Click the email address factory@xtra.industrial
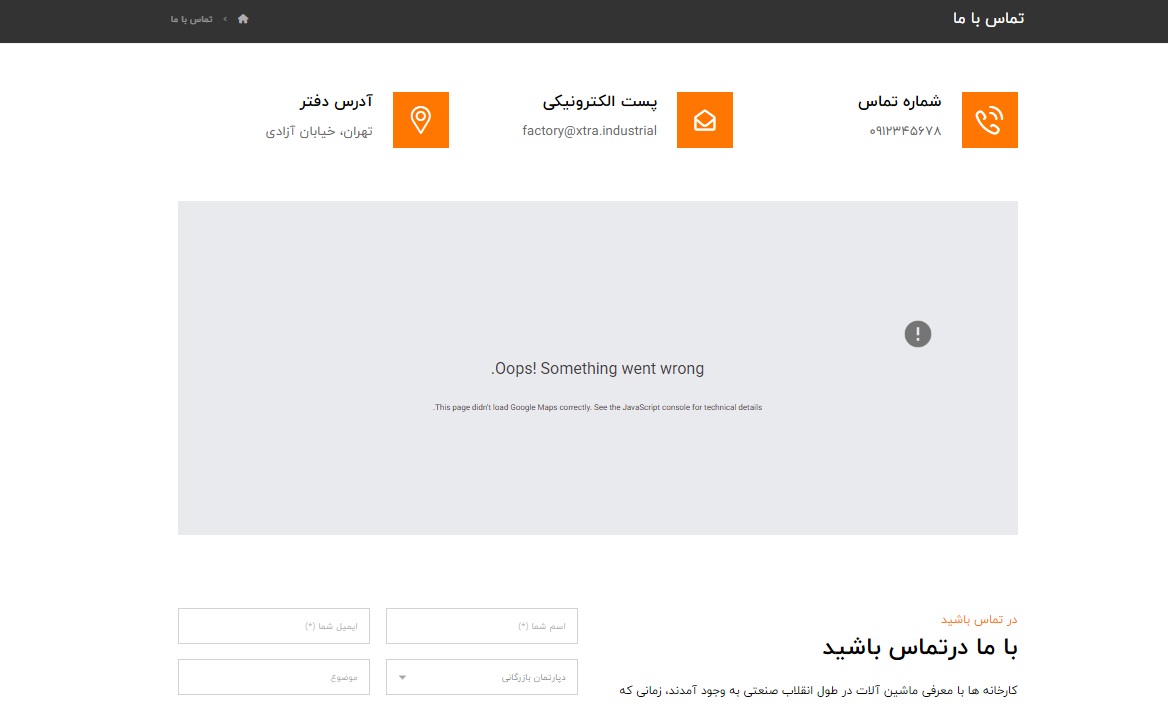Screen dimensions: 1168x704 pyautogui.click(x=589, y=130)
